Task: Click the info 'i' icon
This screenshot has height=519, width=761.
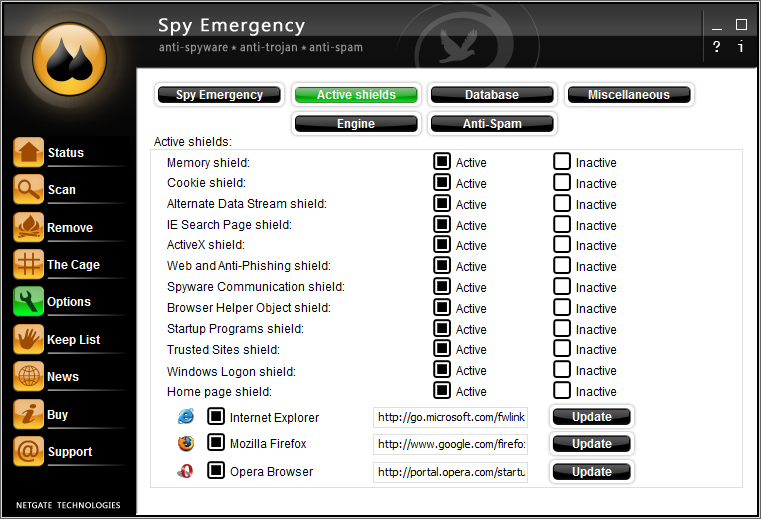Action: click(741, 47)
